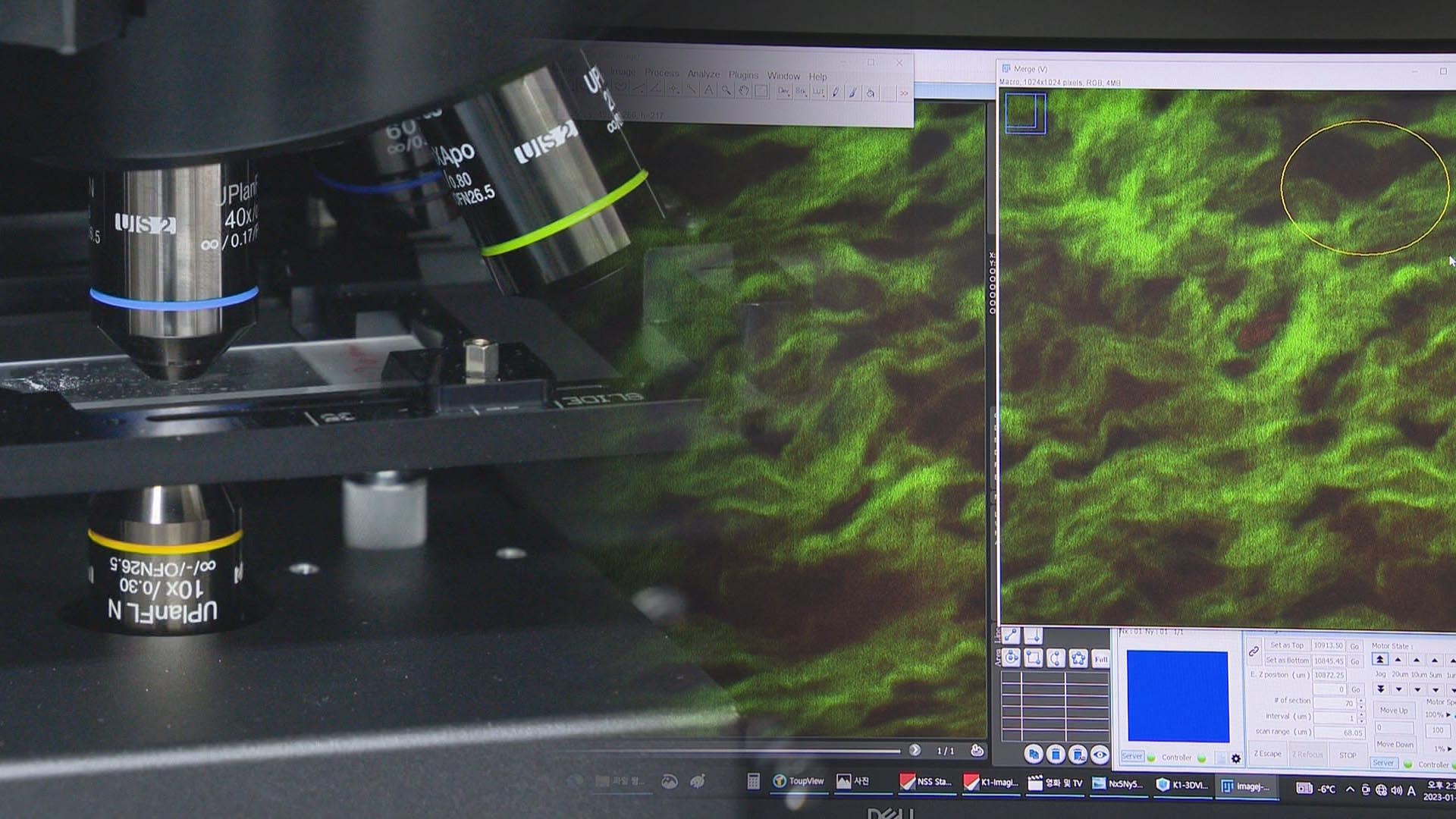
Task: Click the navigator thumbnail in Merge window
Action: [1025, 113]
